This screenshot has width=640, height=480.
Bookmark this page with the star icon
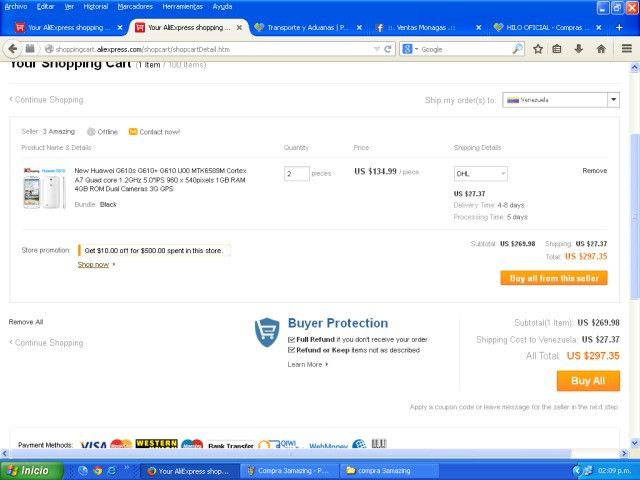538,49
